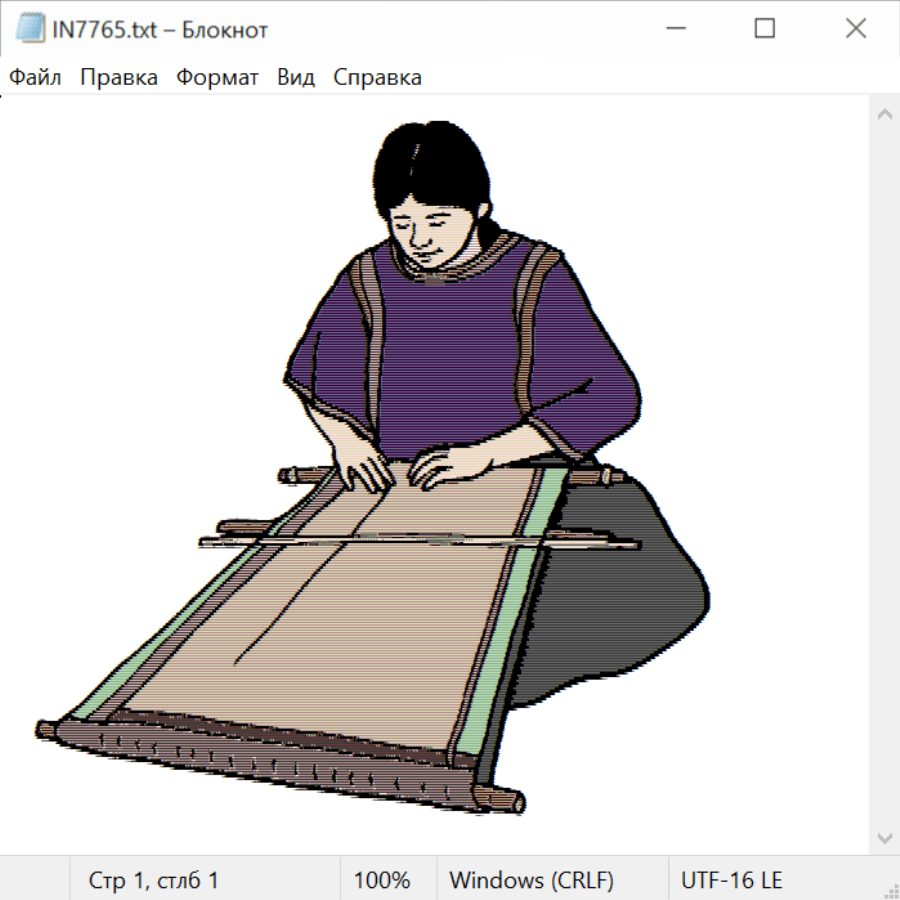Click the UTF-16 LE encoding indicator

[732, 880]
